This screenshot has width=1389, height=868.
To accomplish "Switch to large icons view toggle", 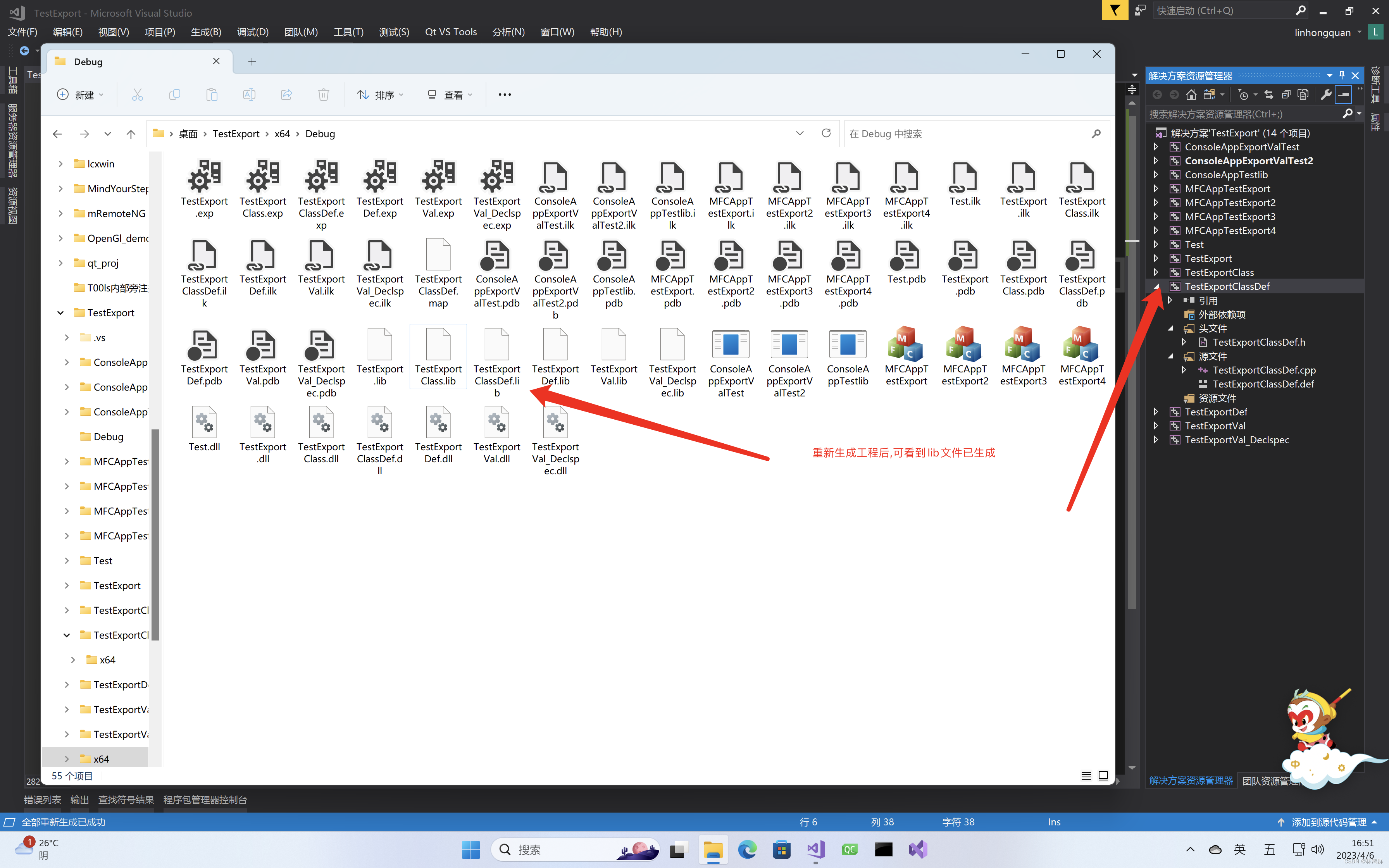I will tap(1103, 775).
